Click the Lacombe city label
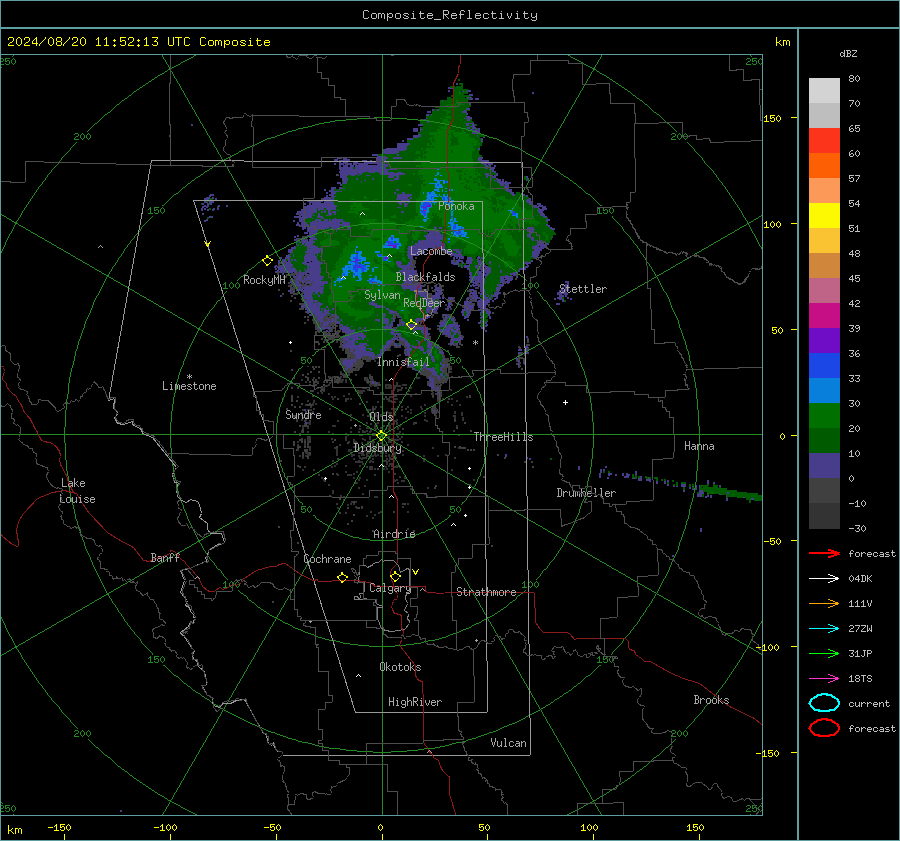Screen dimensions: 900x841 (x=431, y=251)
